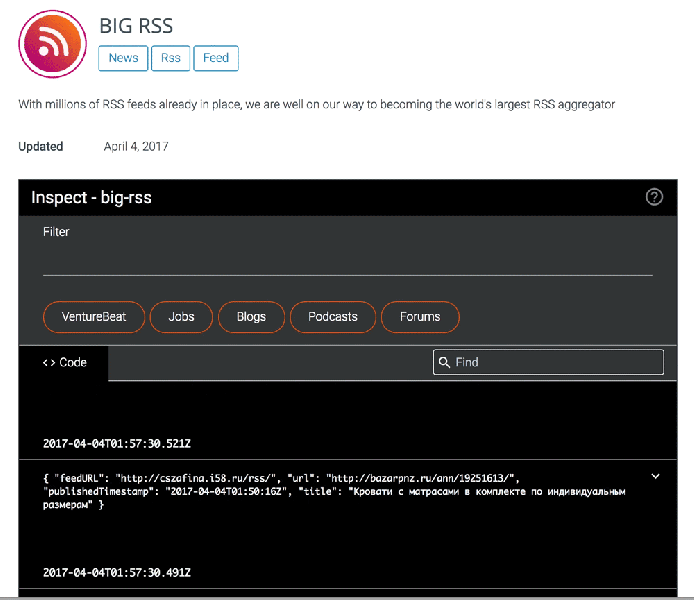The height and width of the screenshot is (600, 694).
Task: Click the BIG RSS title heading
Action: (136, 26)
